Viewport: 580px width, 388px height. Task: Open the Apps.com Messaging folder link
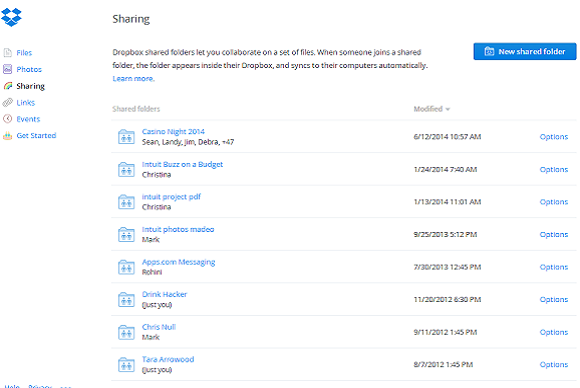coord(178,262)
